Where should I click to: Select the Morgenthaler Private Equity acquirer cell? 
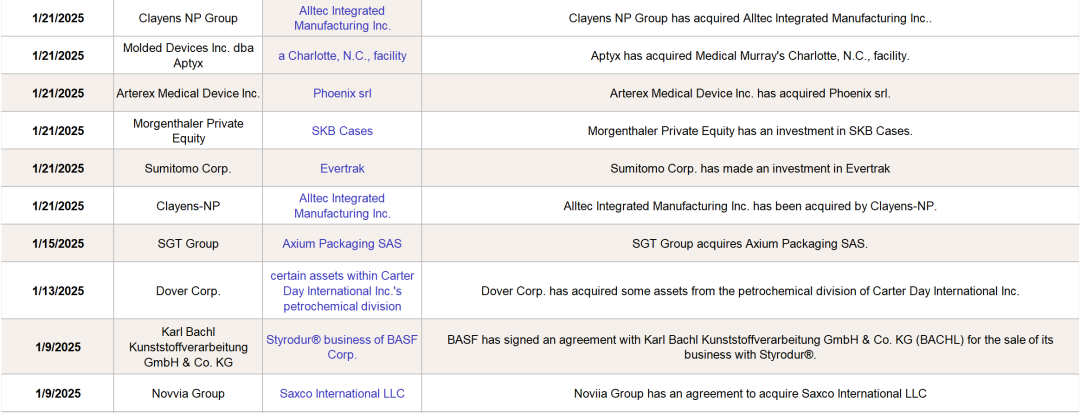pos(188,131)
